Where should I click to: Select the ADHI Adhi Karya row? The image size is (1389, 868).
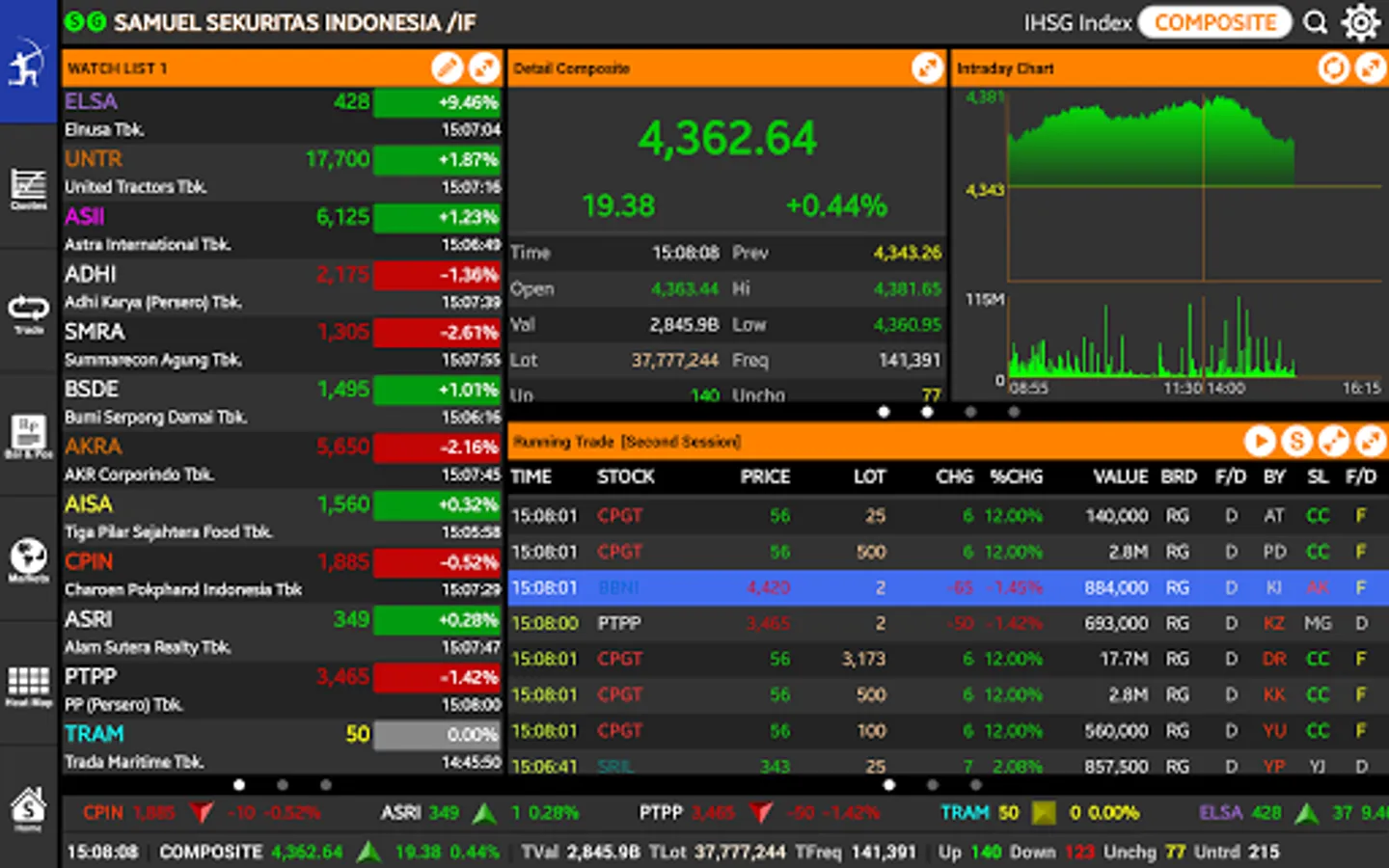click(283, 287)
